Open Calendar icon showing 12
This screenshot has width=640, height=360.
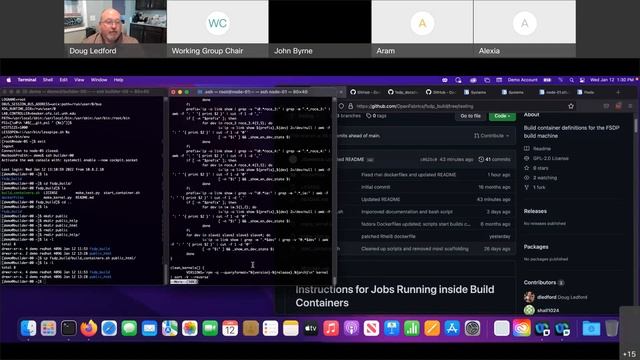click(x=230, y=328)
